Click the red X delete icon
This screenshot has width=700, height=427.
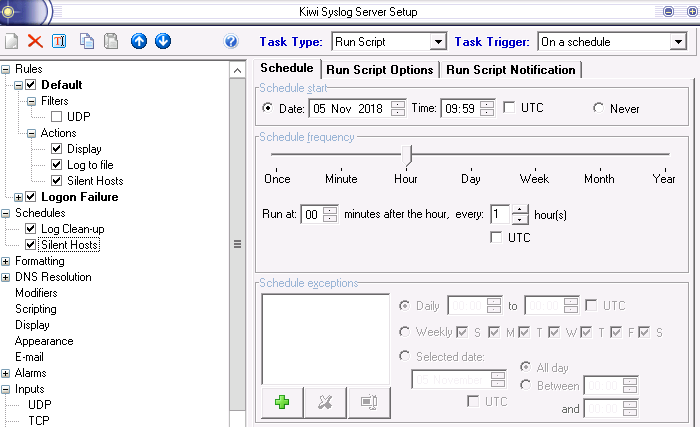coord(35,42)
